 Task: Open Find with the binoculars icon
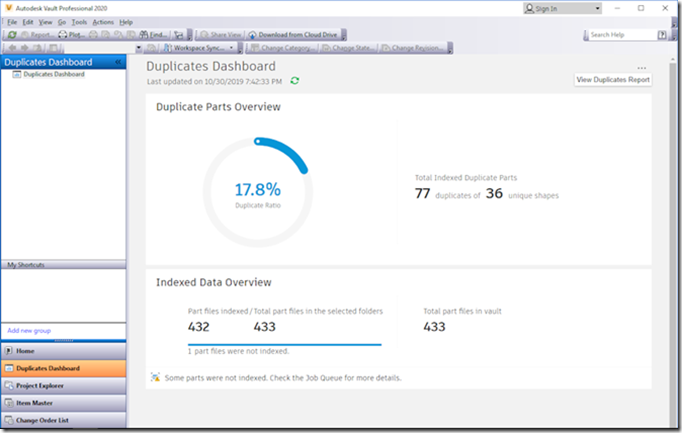click(x=153, y=35)
